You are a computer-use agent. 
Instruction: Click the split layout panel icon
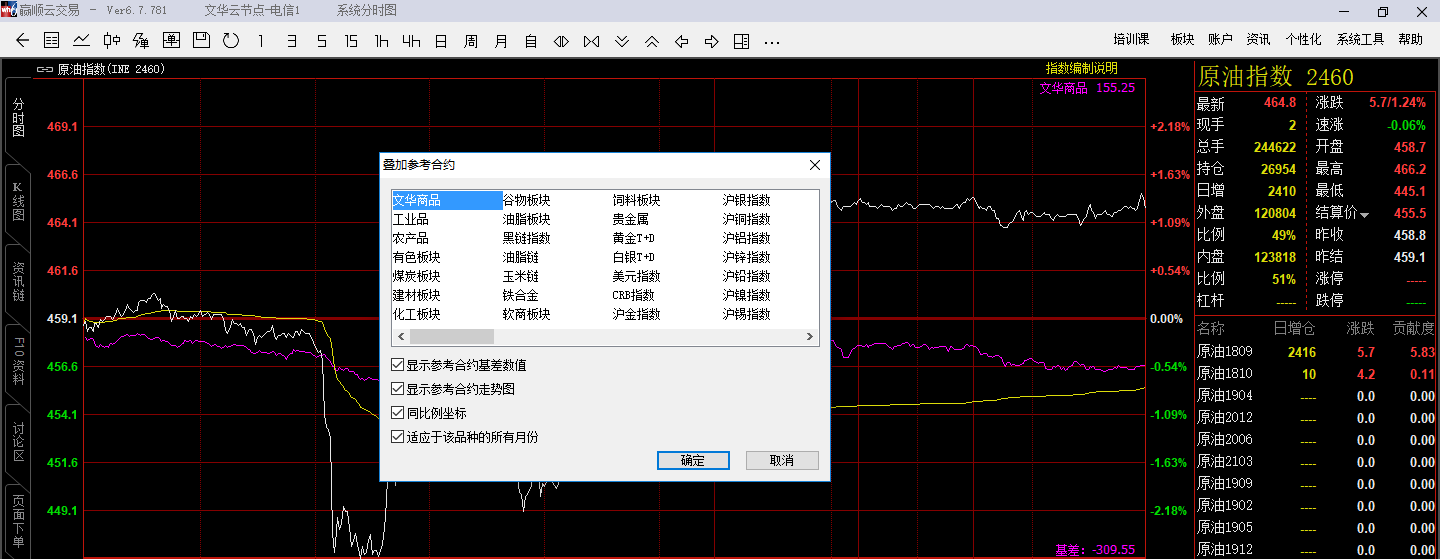tap(741, 41)
